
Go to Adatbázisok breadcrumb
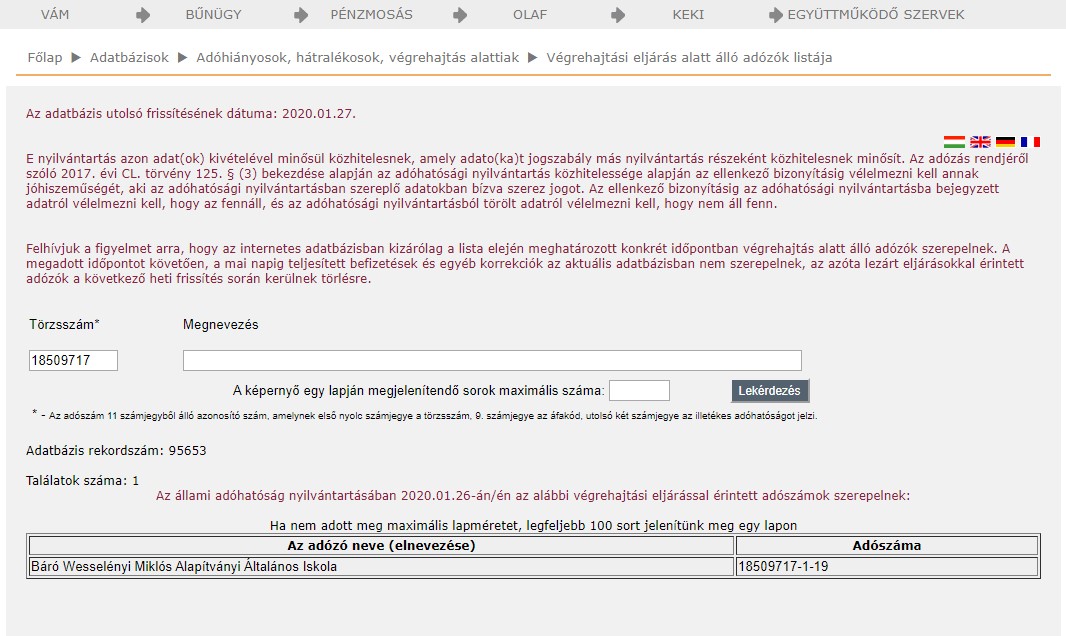129,58
